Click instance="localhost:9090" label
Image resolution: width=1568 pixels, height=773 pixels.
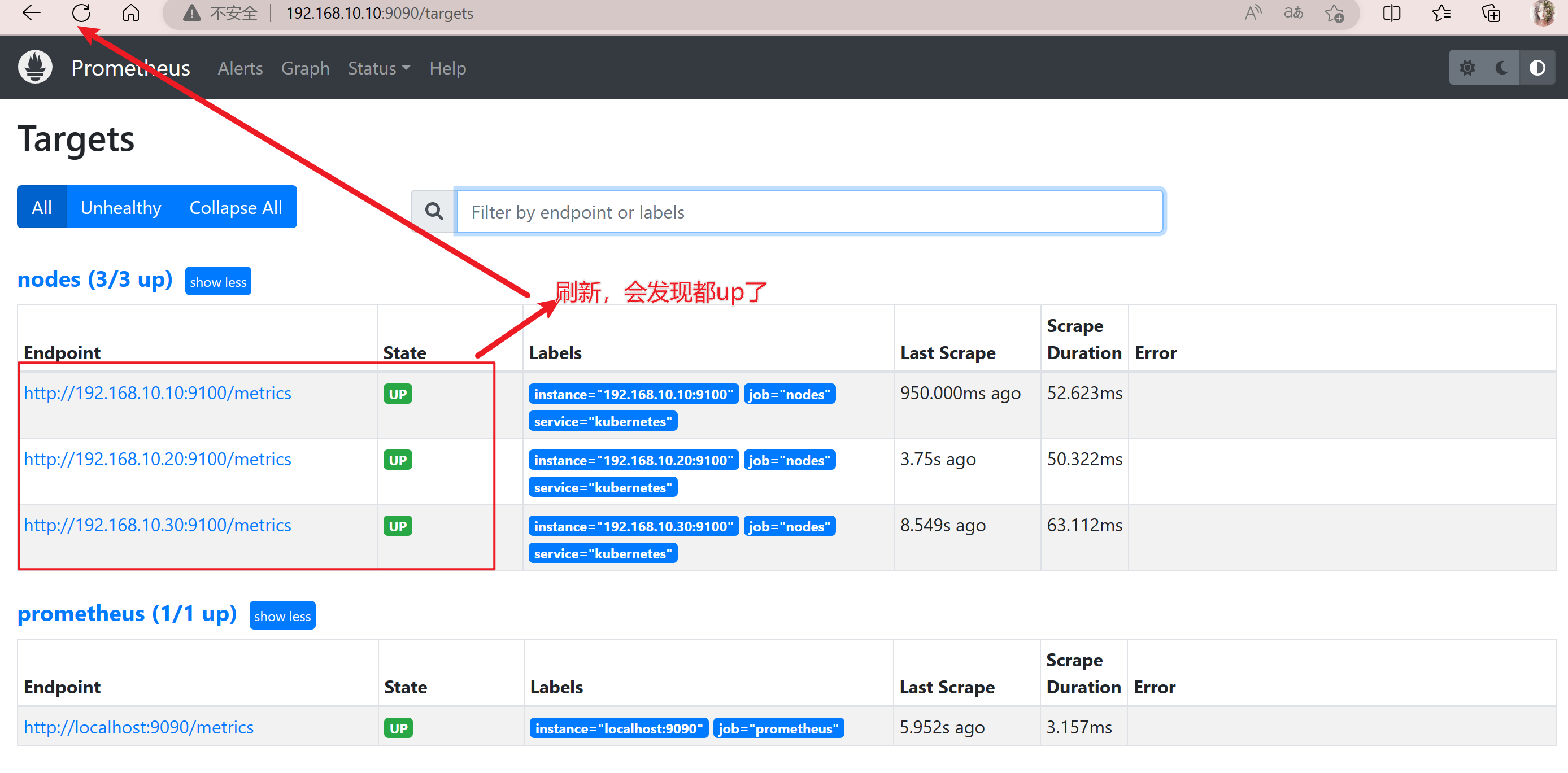point(619,728)
